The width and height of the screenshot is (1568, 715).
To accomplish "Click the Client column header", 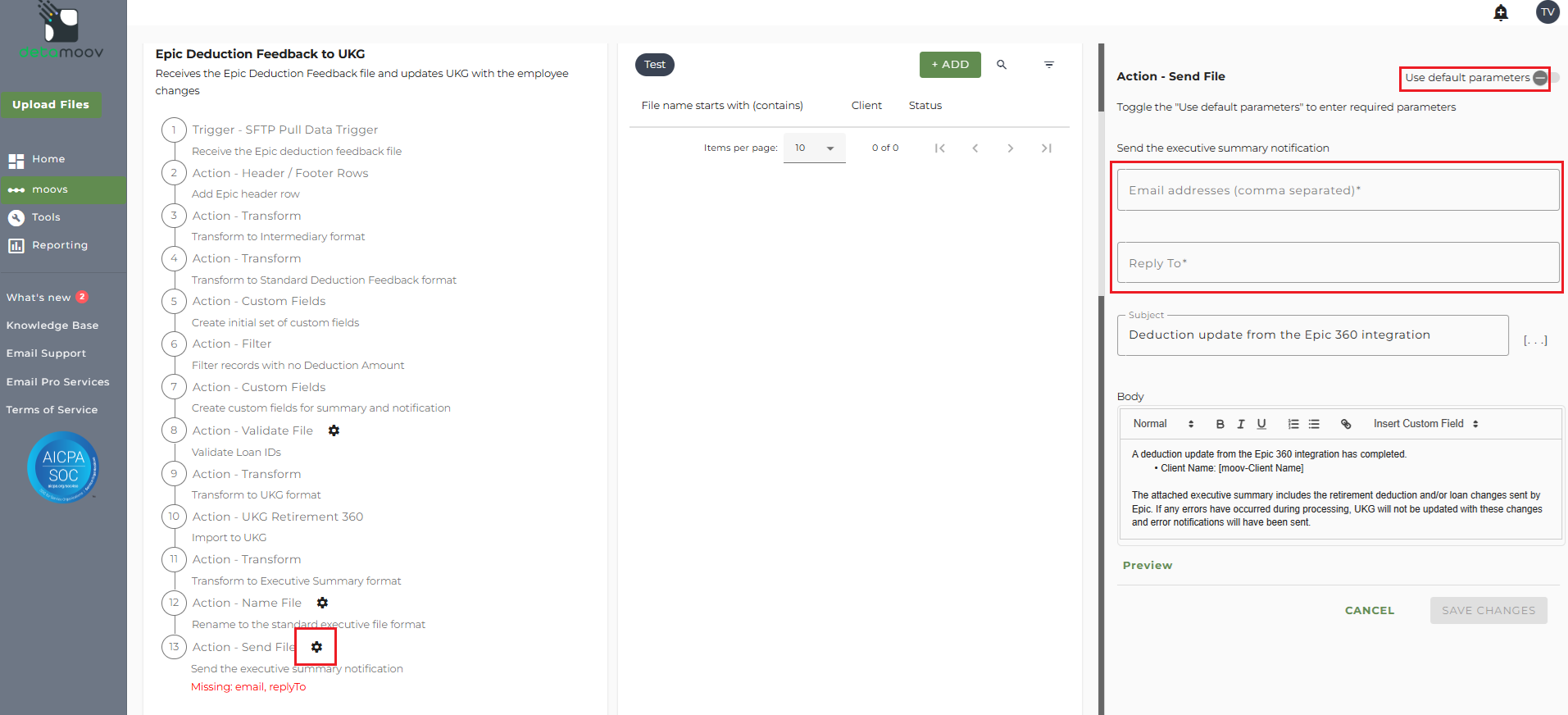I will [866, 106].
